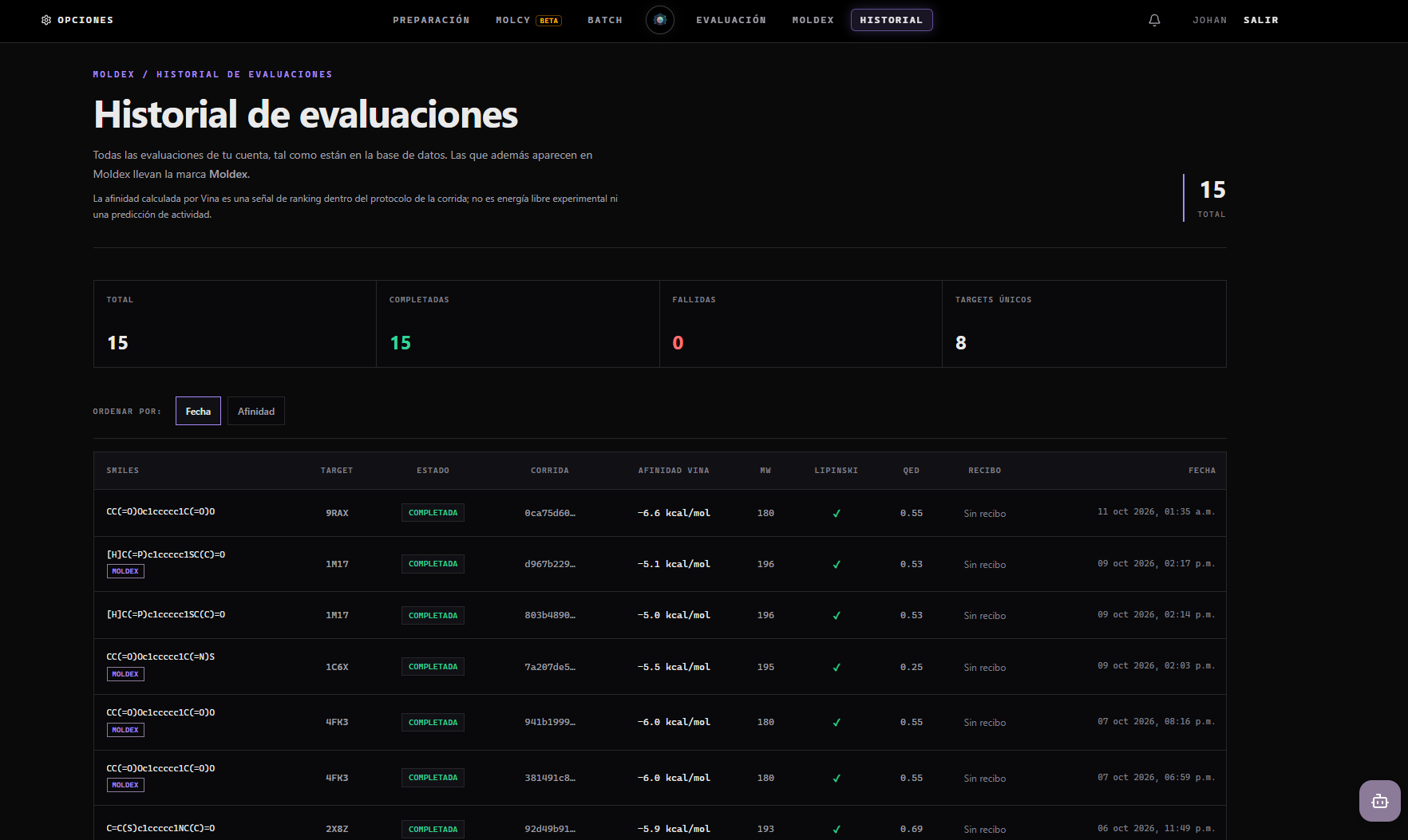Click affinity value −6.6 kcal/mol
The image size is (1408, 840).
(674, 513)
